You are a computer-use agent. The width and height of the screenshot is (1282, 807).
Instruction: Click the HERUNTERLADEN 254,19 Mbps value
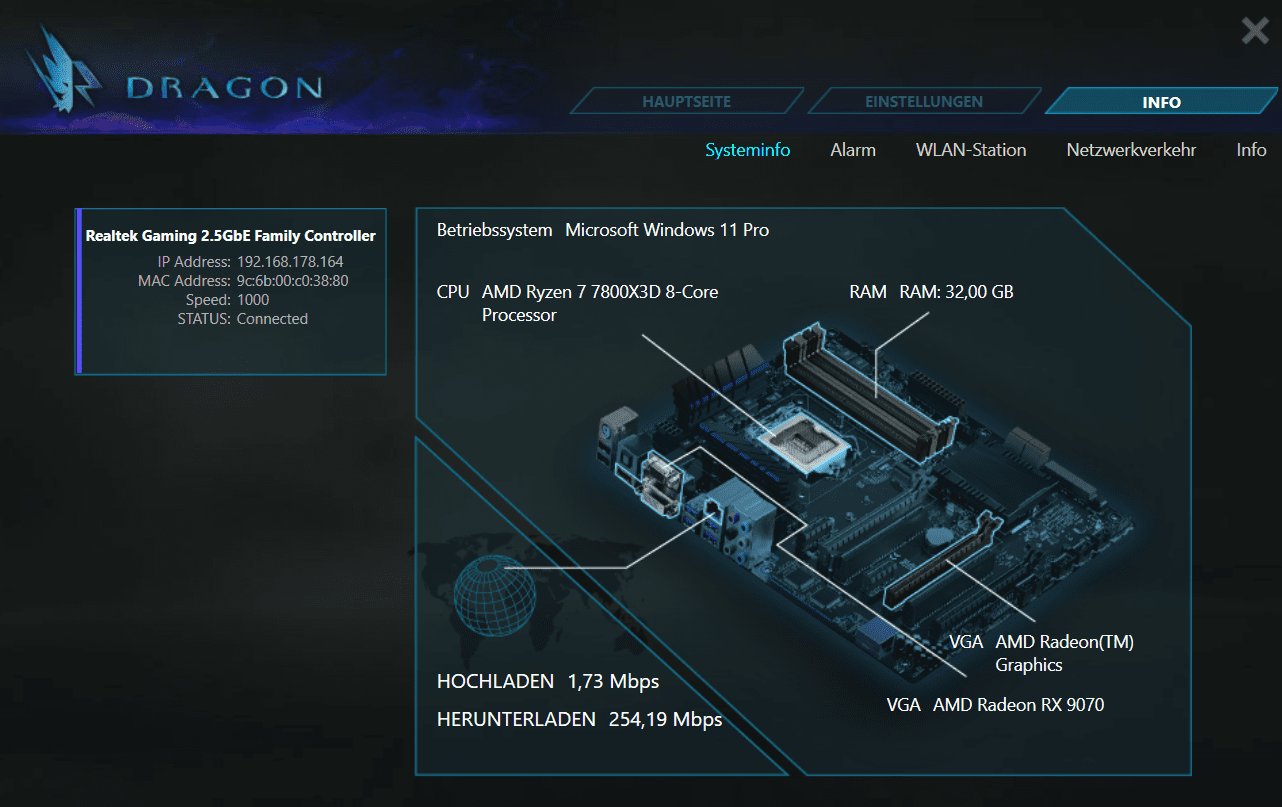665,720
